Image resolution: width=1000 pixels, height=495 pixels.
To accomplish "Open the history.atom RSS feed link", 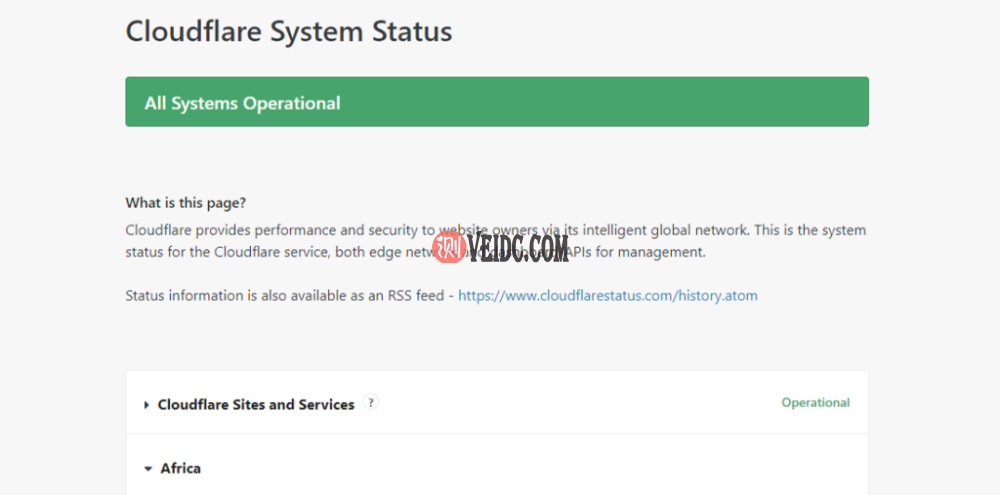I will 608,296.
